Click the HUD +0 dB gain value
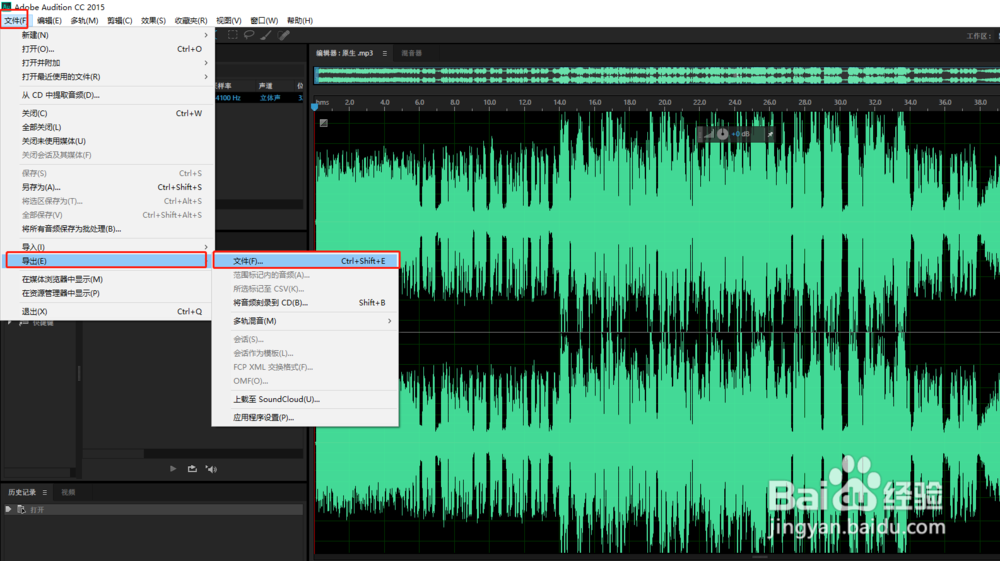The height and width of the screenshot is (561, 1000). pos(741,134)
